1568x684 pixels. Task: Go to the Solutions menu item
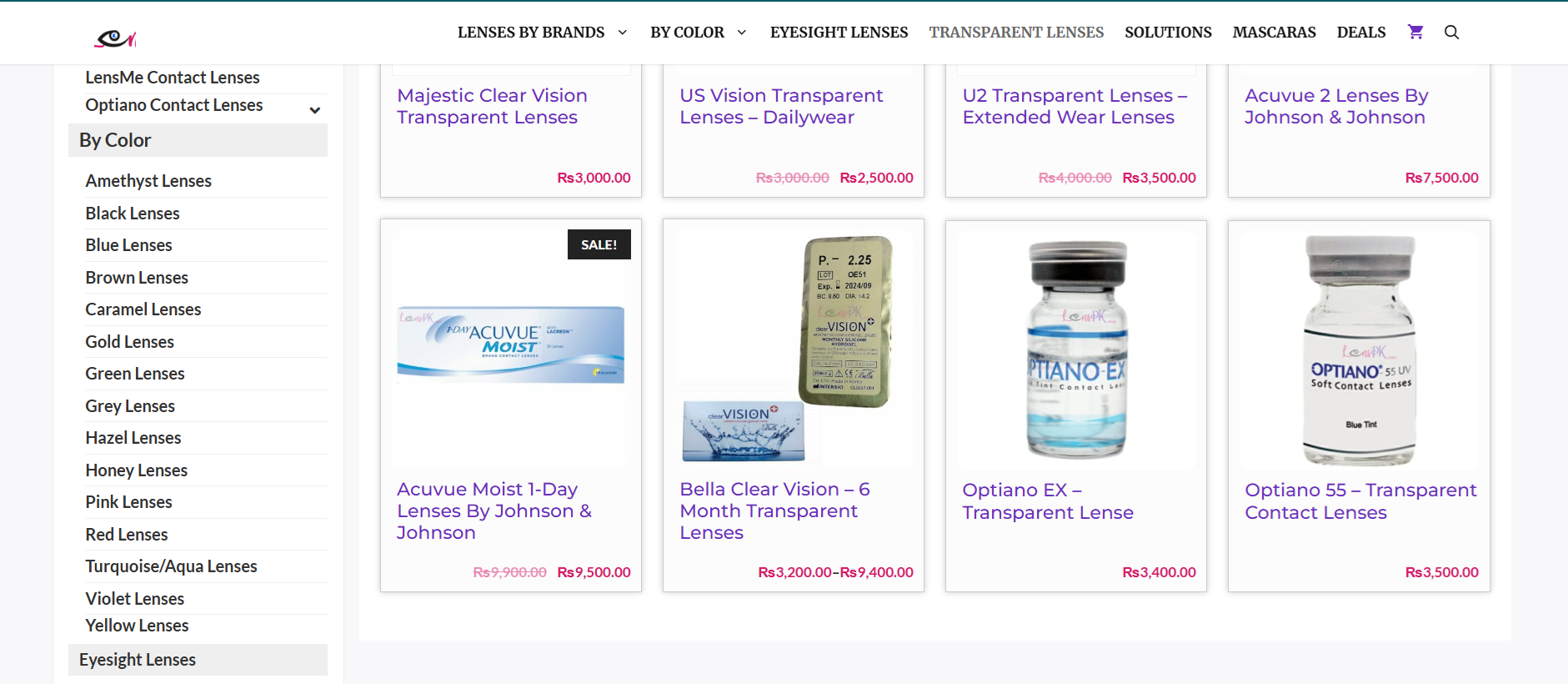(1168, 33)
